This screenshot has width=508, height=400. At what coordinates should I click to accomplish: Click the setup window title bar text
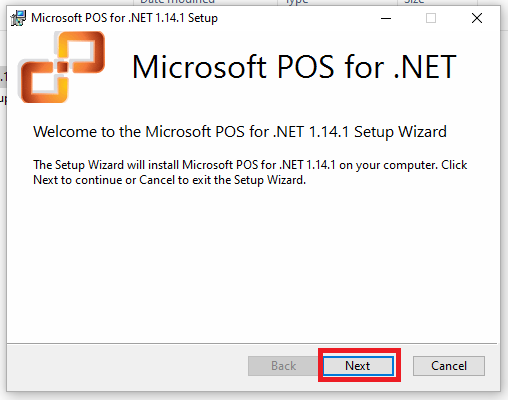coord(124,18)
